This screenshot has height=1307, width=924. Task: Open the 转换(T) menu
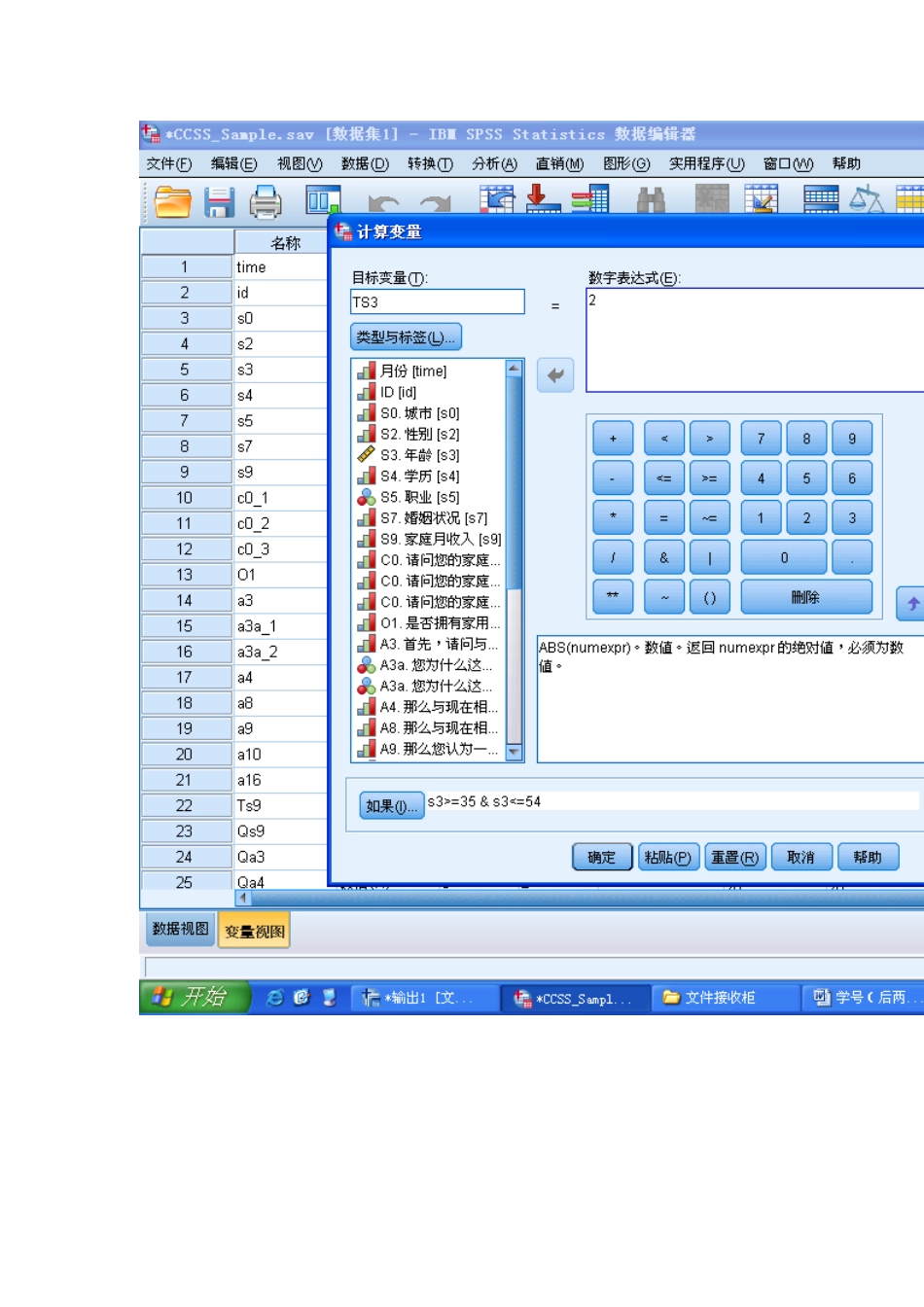coord(430,163)
